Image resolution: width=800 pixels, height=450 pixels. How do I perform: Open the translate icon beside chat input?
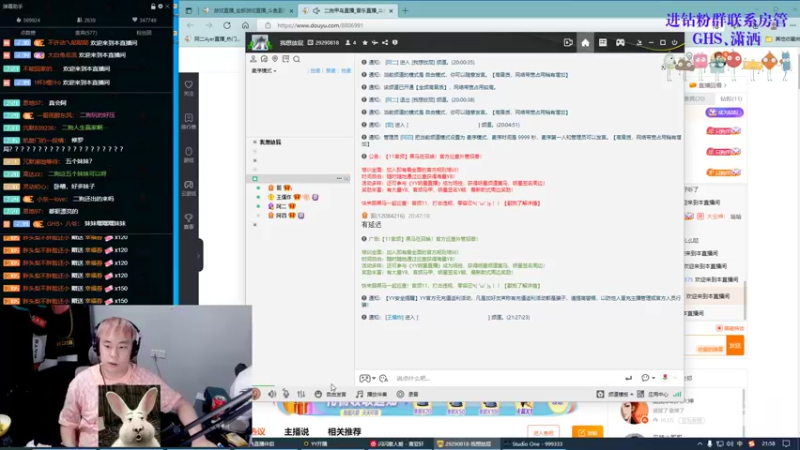point(383,378)
